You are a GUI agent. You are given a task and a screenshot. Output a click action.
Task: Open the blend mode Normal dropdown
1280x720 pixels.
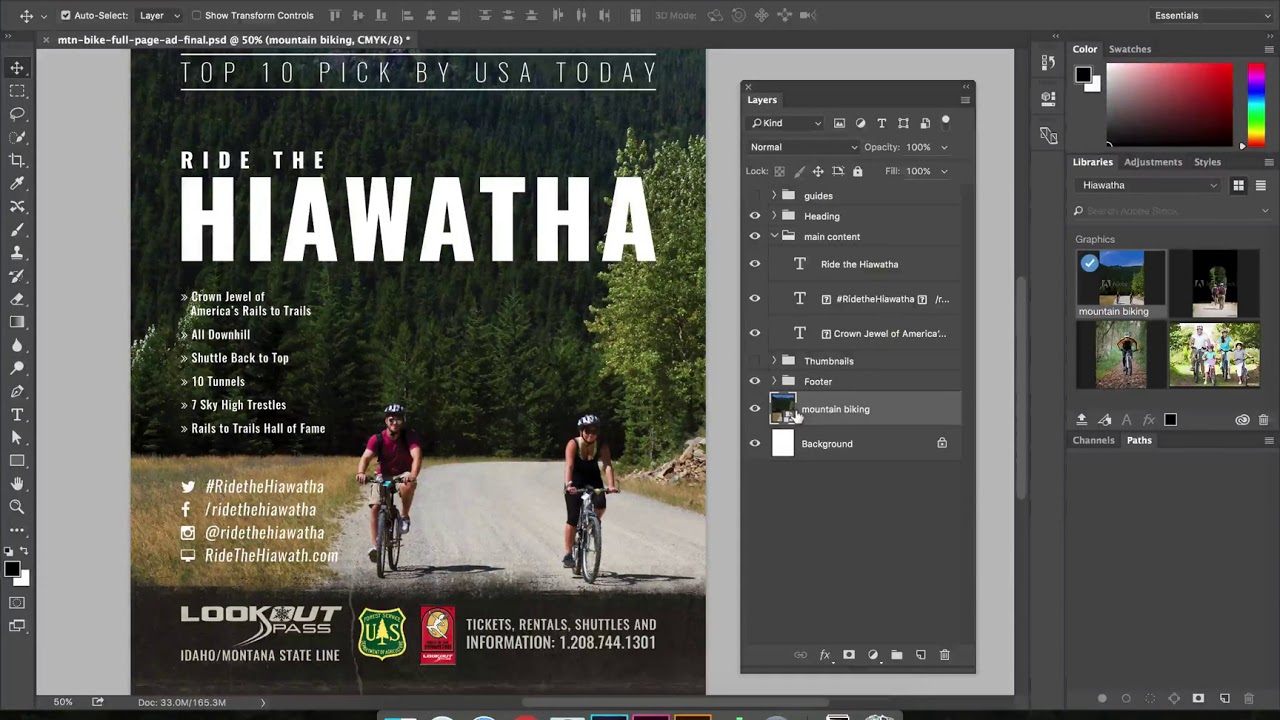click(804, 147)
